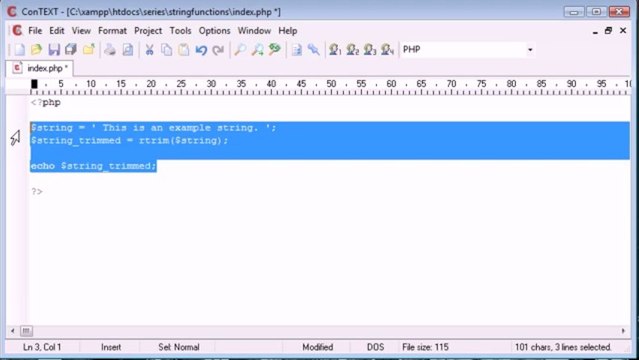Minimize the inner document window

pyautogui.click(x=595, y=31)
